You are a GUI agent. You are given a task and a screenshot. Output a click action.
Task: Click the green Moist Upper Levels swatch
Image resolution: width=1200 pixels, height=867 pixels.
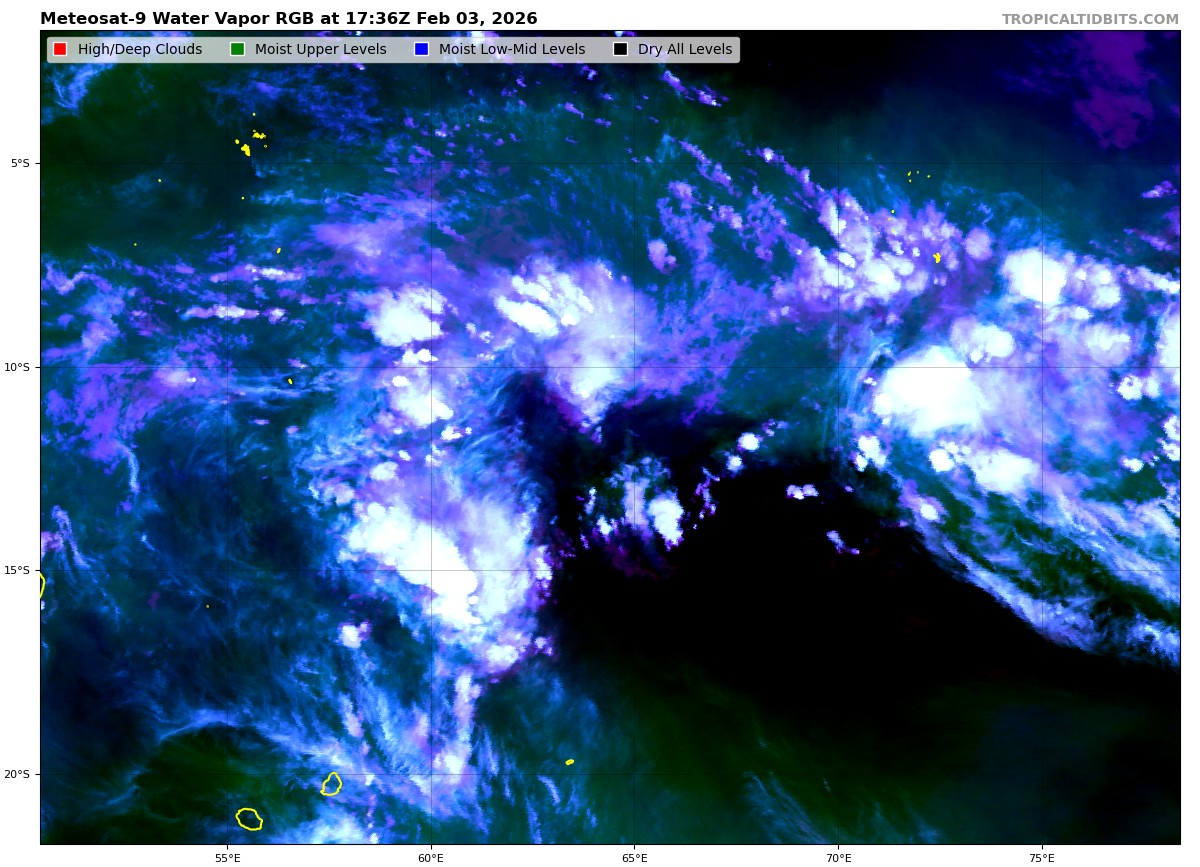click(x=237, y=50)
